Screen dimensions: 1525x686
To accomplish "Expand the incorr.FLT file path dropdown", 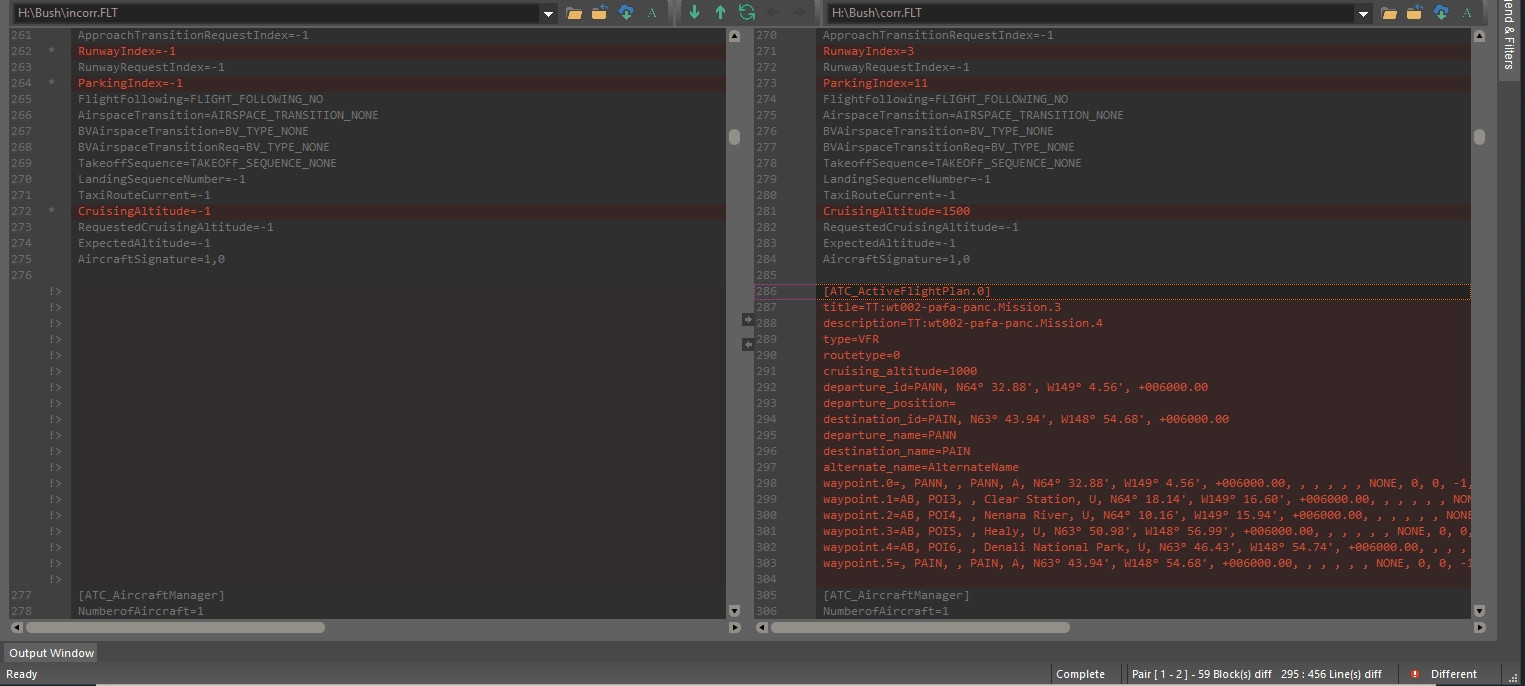I will click(x=548, y=14).
